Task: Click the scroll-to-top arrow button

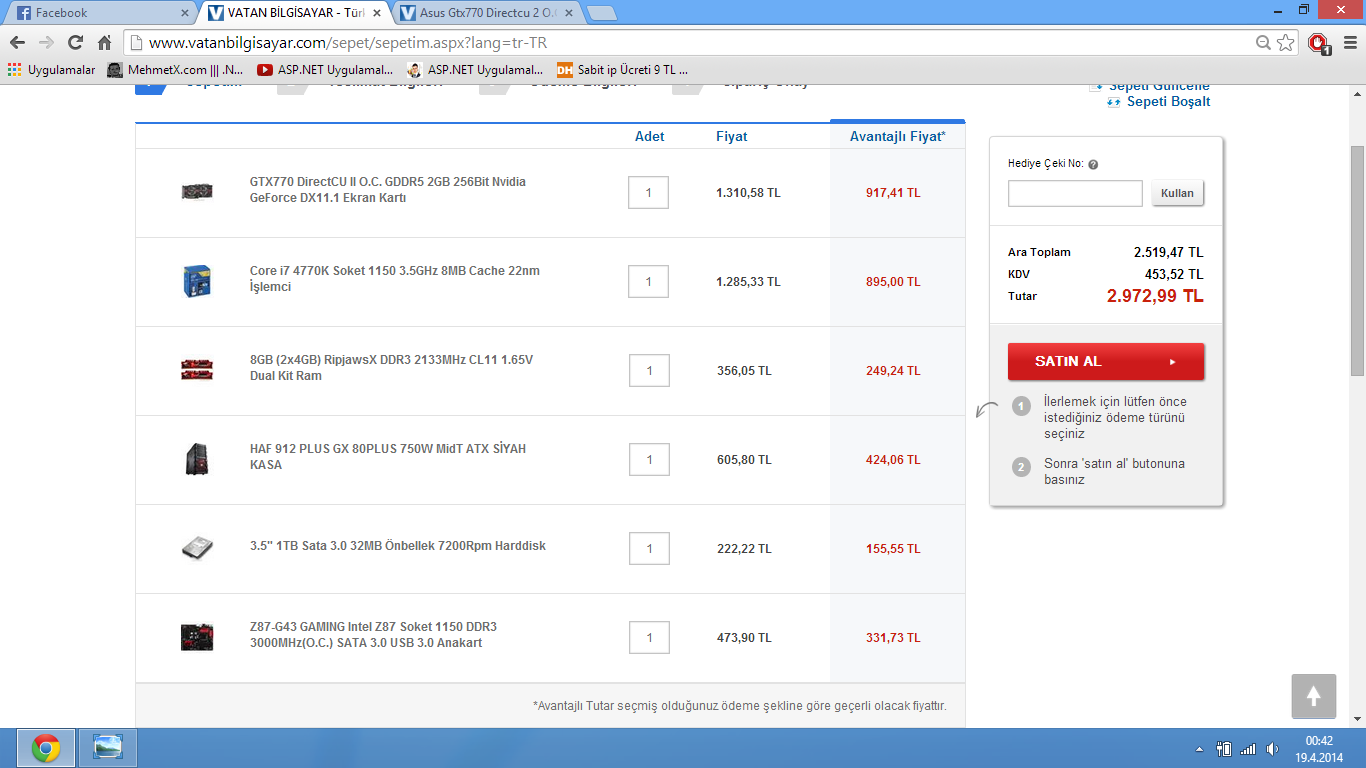Action: (x=1313, y=696)
